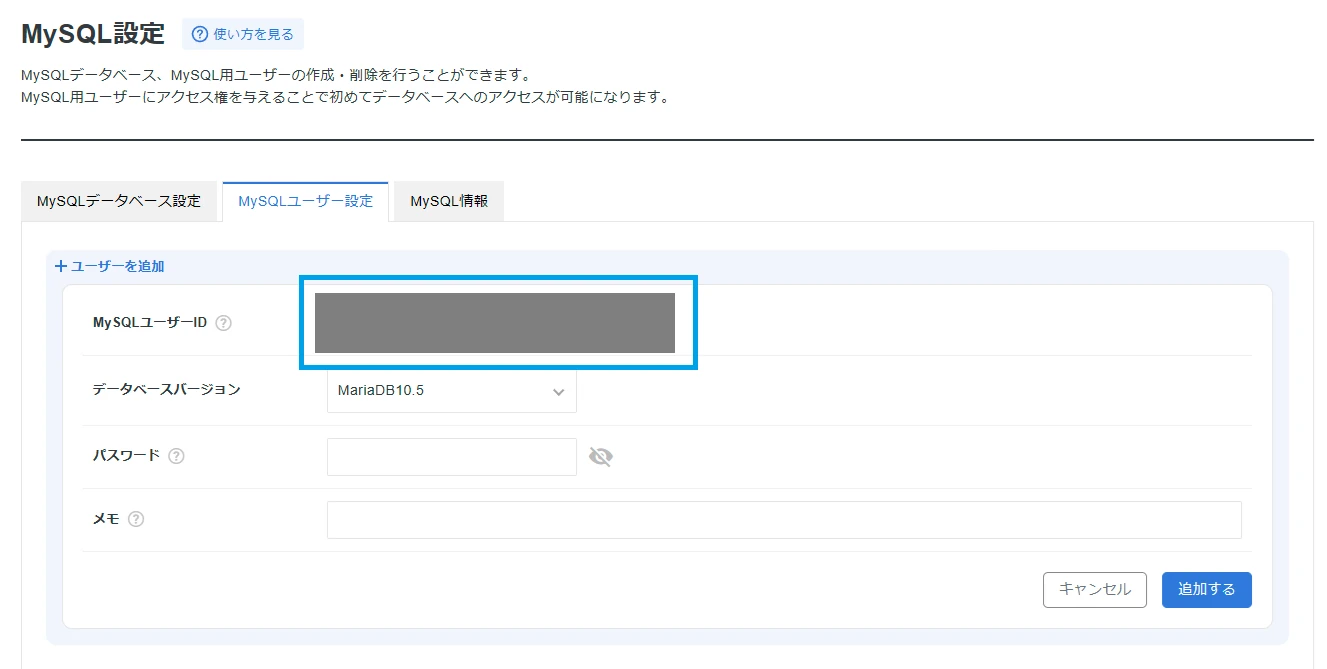The image size is (1327, 669).
Task: Click the plus icon before ユーザーを追加
Action: pyautogui.click(x=61, y=266)
